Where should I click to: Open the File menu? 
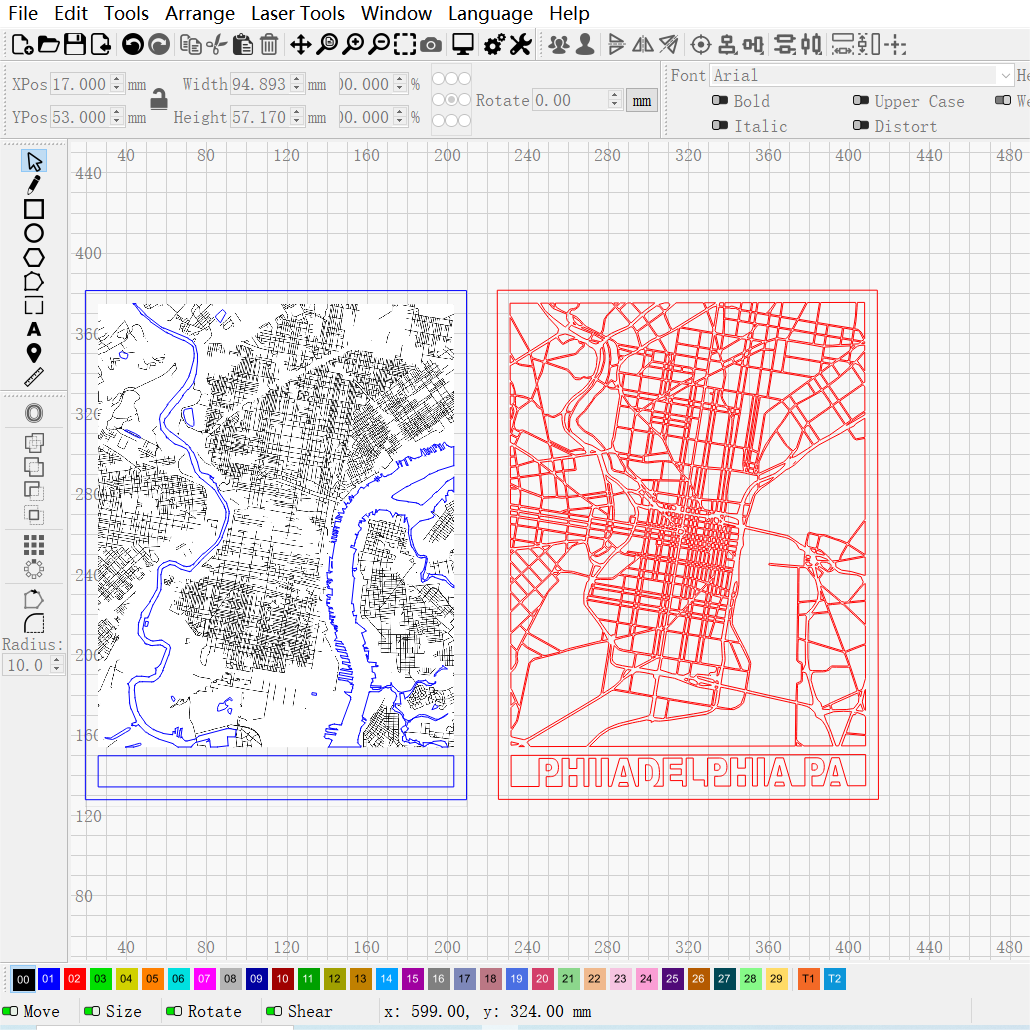23,13
